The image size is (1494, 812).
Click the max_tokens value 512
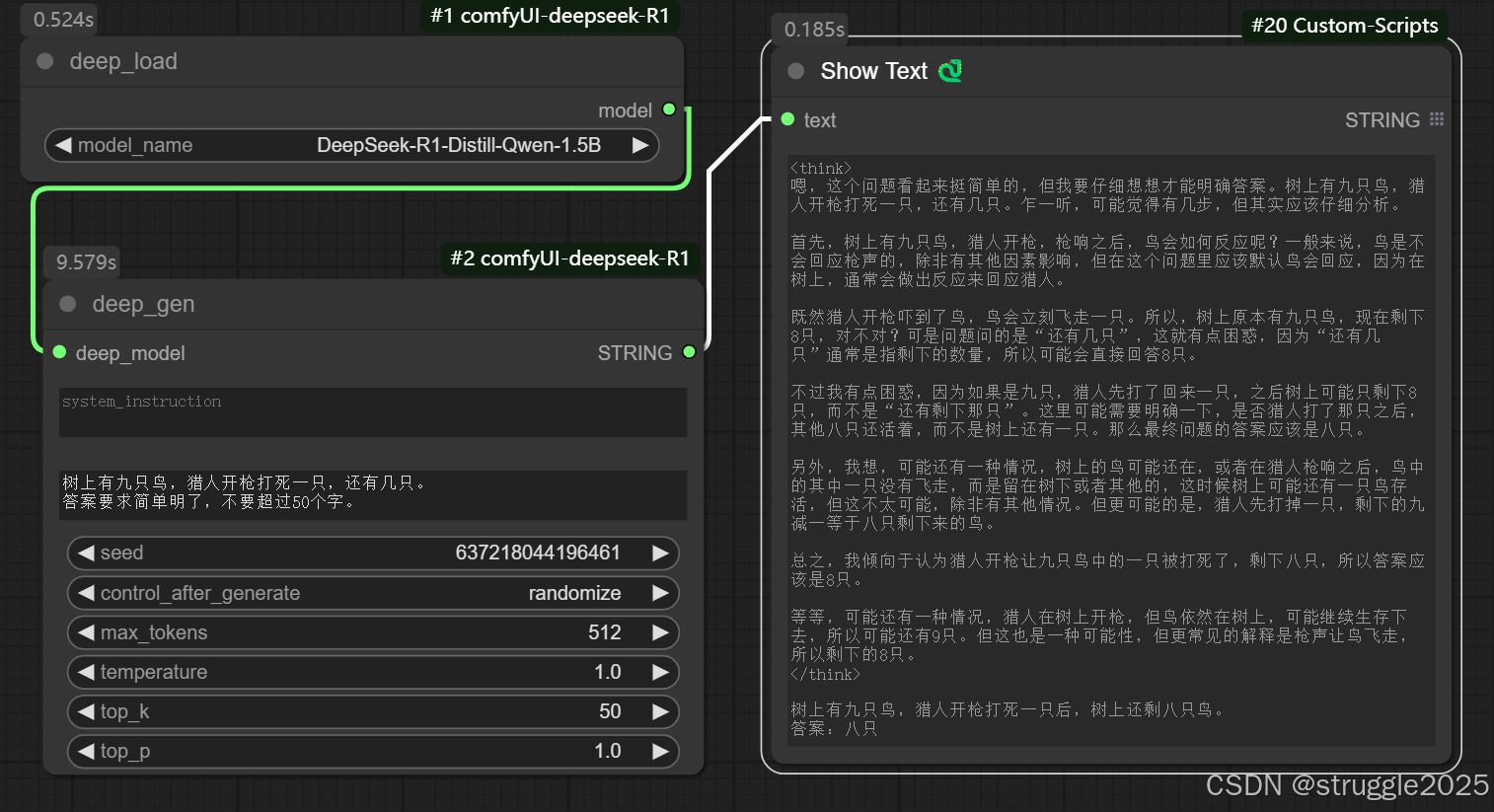(605, 632)
